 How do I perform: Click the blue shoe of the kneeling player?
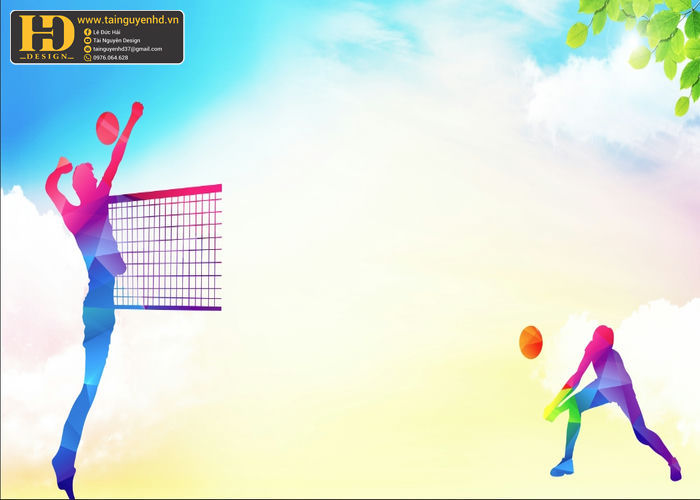[x=562, y=467]
